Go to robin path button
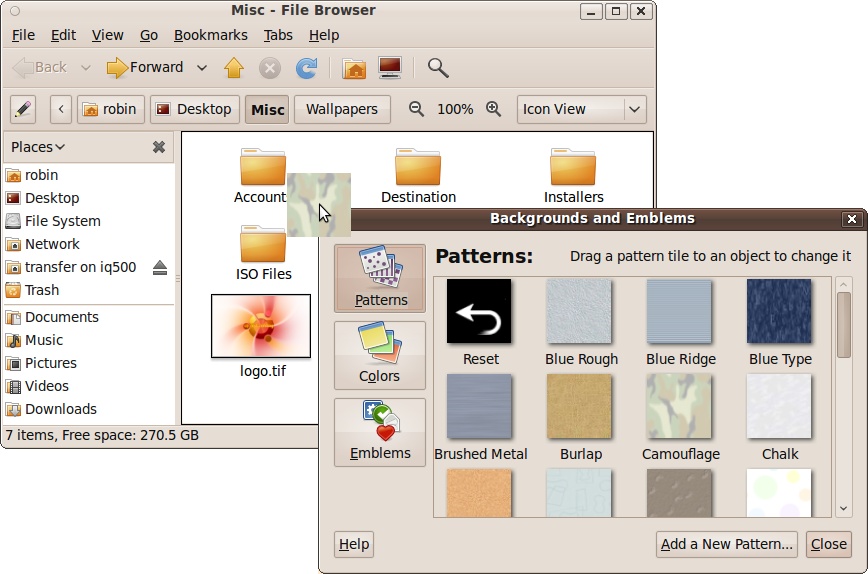This screenshot has height=574, width=868. point(111,109)
